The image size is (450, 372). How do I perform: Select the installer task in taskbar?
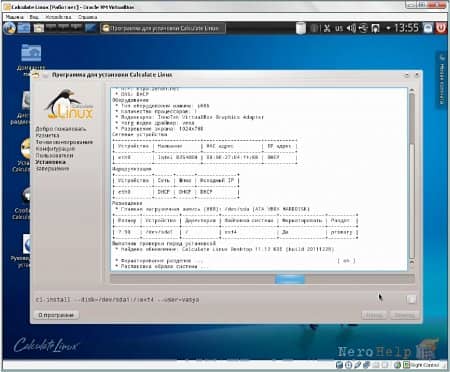(163, 28)
